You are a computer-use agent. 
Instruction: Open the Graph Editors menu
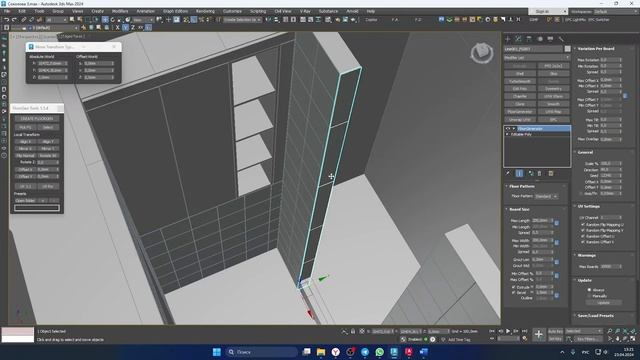point(176,11)
